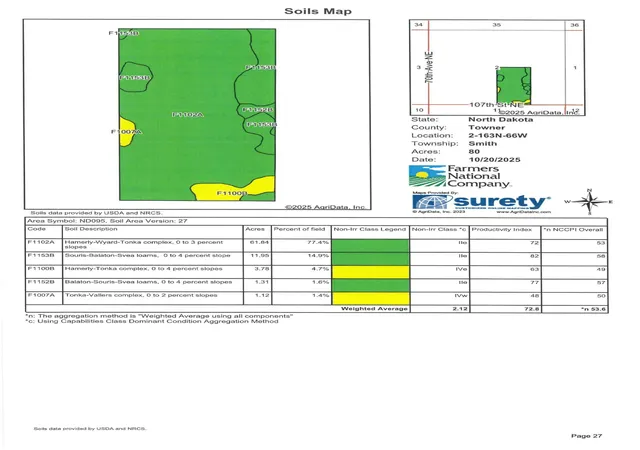Screen dimensions: 640x450
Task: Select code cell "F1102A" in the table
Action: click(x=41, y=242)
